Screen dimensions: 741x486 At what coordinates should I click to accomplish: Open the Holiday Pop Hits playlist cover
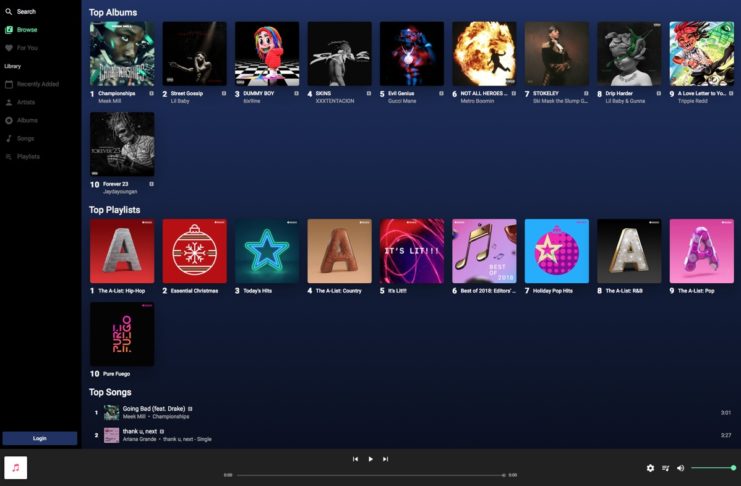pyautogui.click(x=557, y=251)
